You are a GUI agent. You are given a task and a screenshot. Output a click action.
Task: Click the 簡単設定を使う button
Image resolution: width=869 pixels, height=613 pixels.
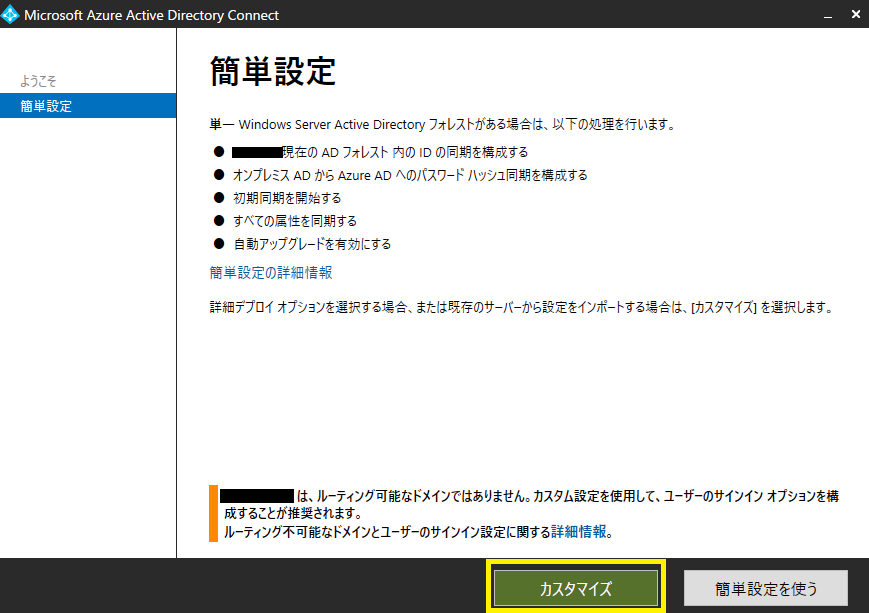tap(765, 588)
